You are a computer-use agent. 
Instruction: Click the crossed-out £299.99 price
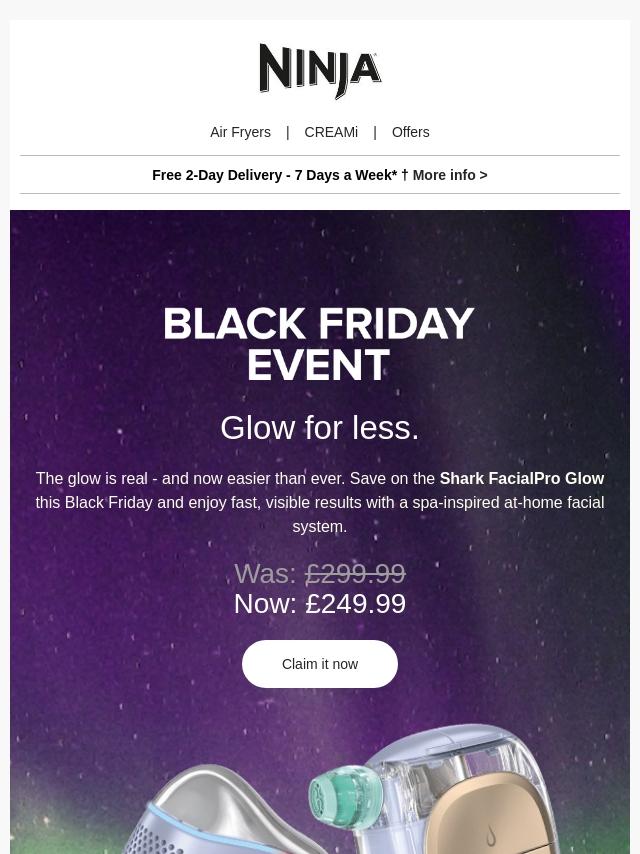point(355,574)
